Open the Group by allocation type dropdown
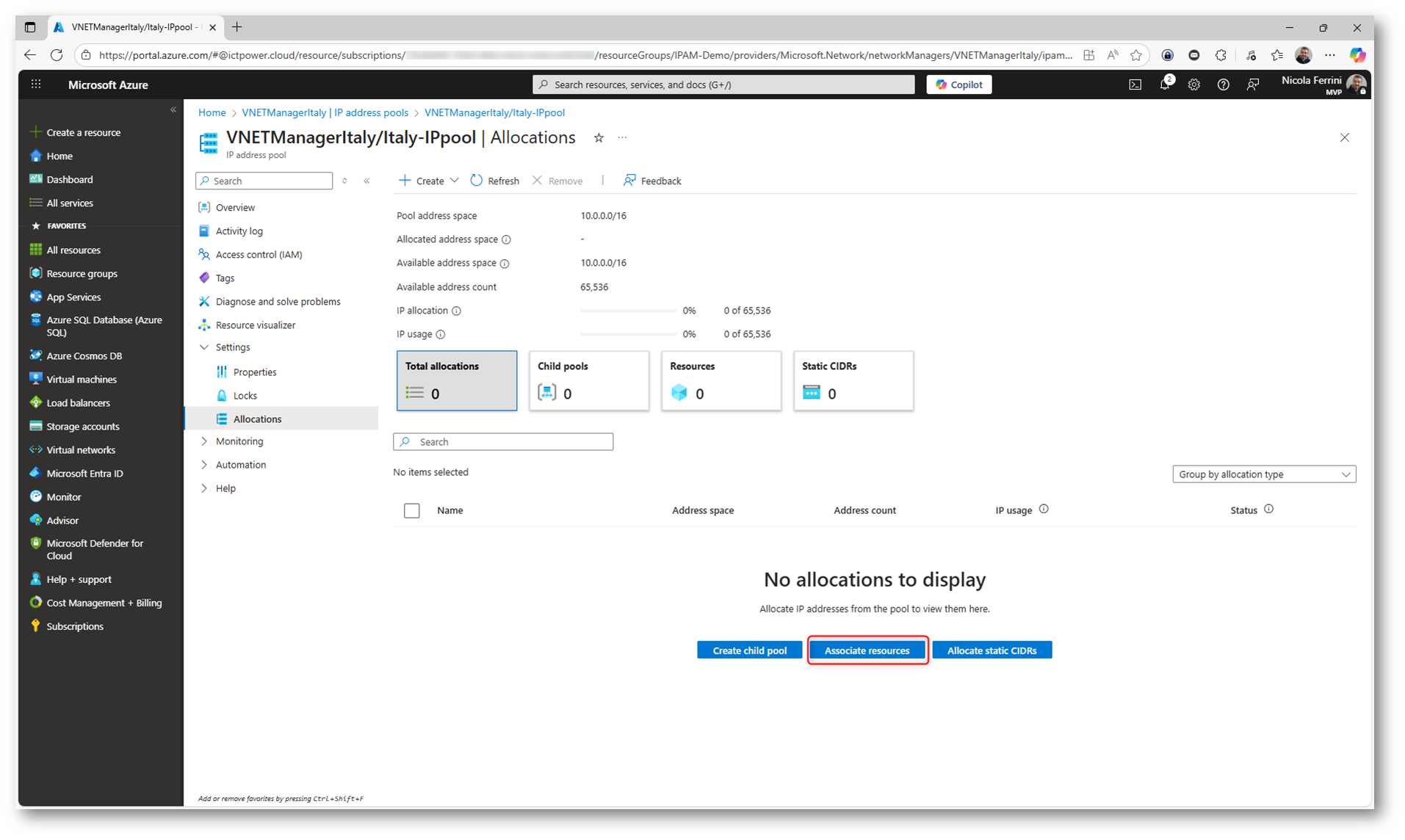1405x840 pixels. [1263, 474]
